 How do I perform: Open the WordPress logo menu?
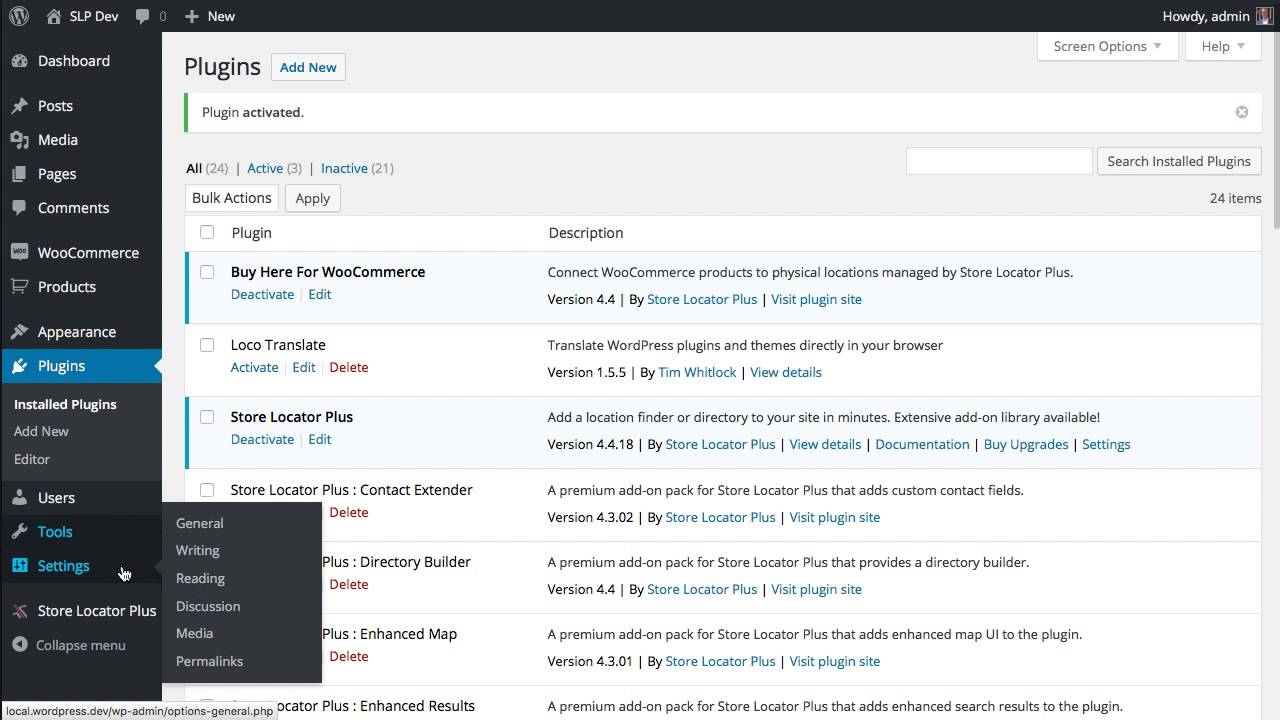click(x=19, y=16)
